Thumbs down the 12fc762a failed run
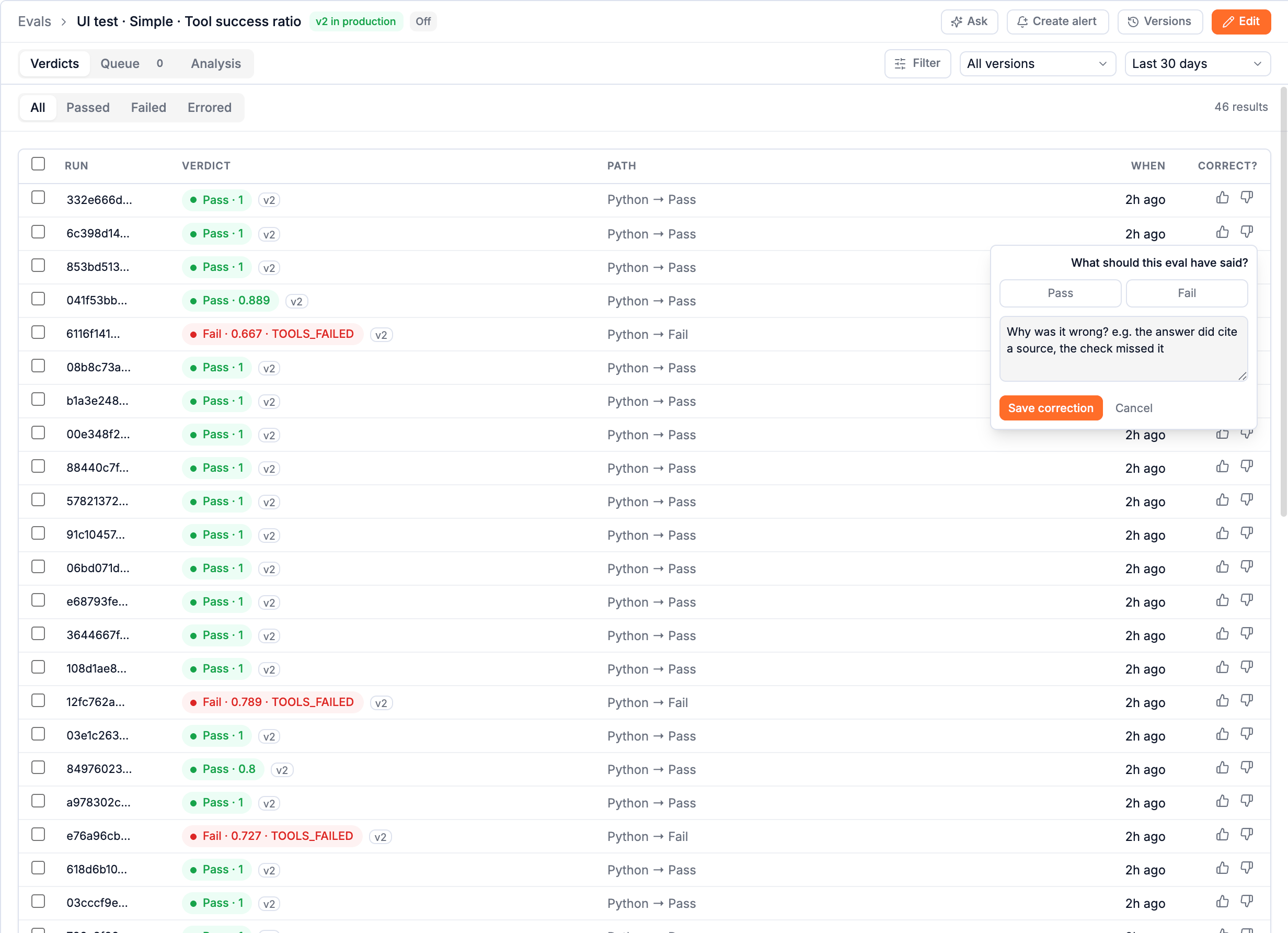This screenshot has height=933, width=1288. point(1247,701)
